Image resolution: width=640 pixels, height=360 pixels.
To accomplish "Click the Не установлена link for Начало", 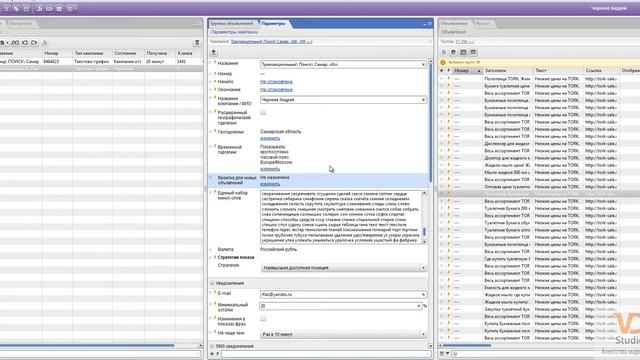I will coord(276,82).
